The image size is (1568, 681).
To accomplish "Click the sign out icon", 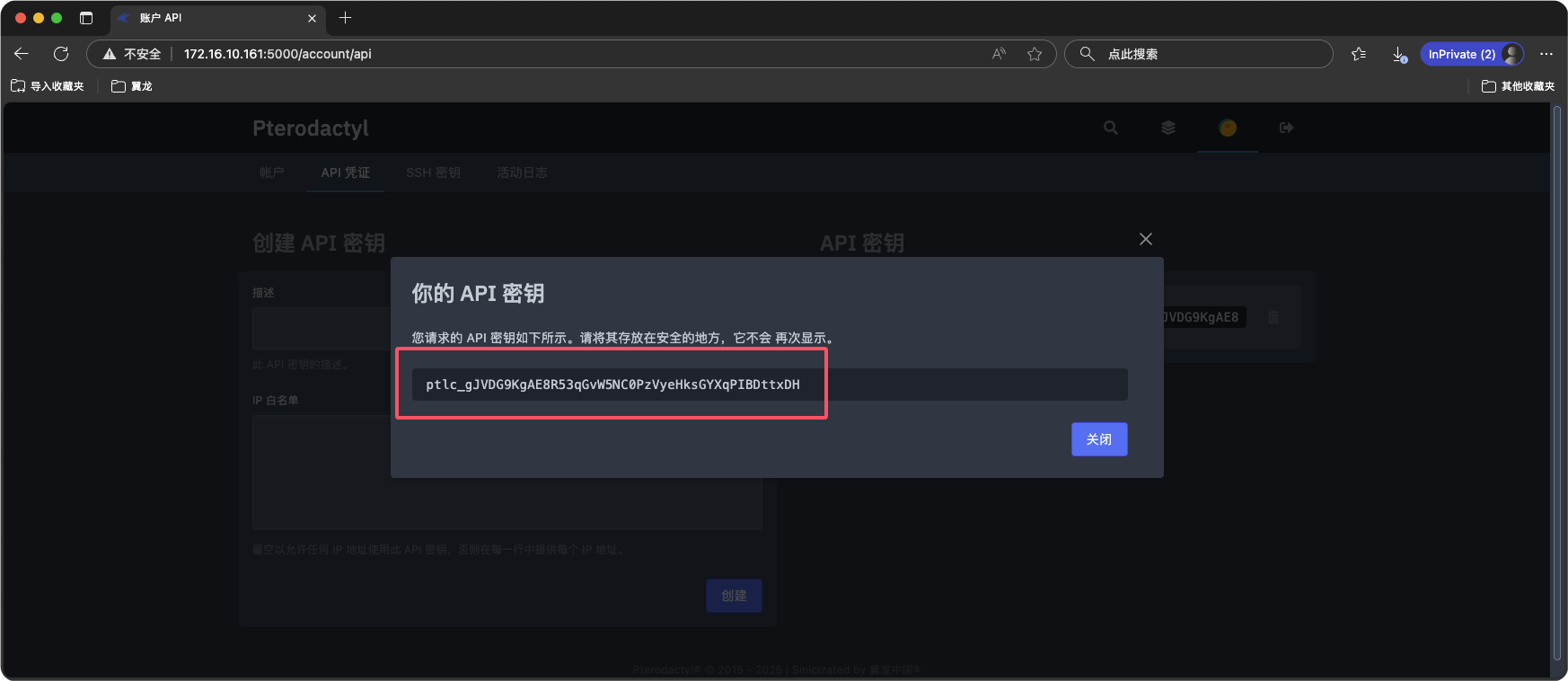I will pos(1286,128).
